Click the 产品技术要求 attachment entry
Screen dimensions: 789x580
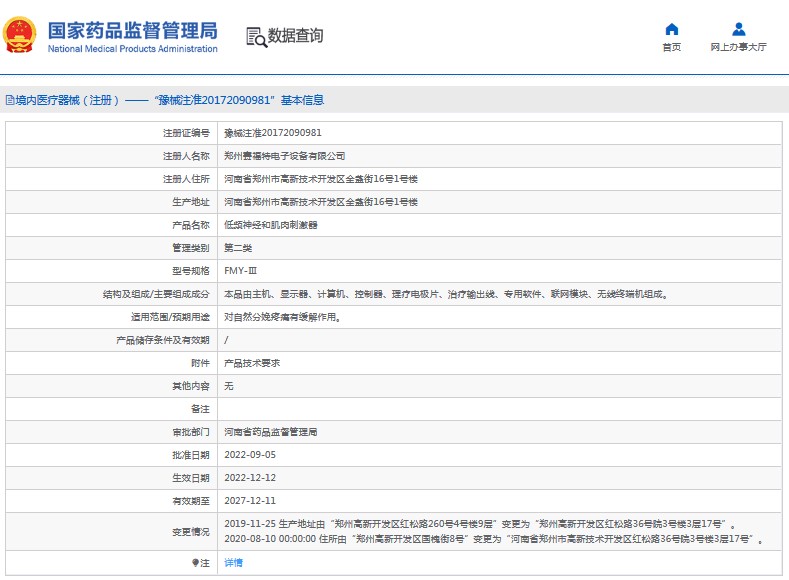(252, 363)
